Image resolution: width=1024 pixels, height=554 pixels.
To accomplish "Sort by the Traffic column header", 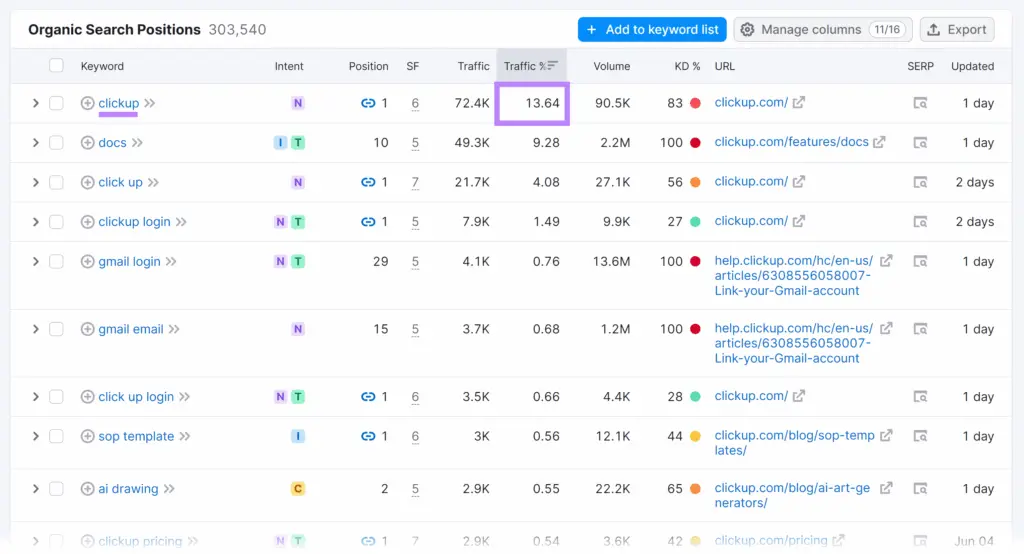I will 473,66.
